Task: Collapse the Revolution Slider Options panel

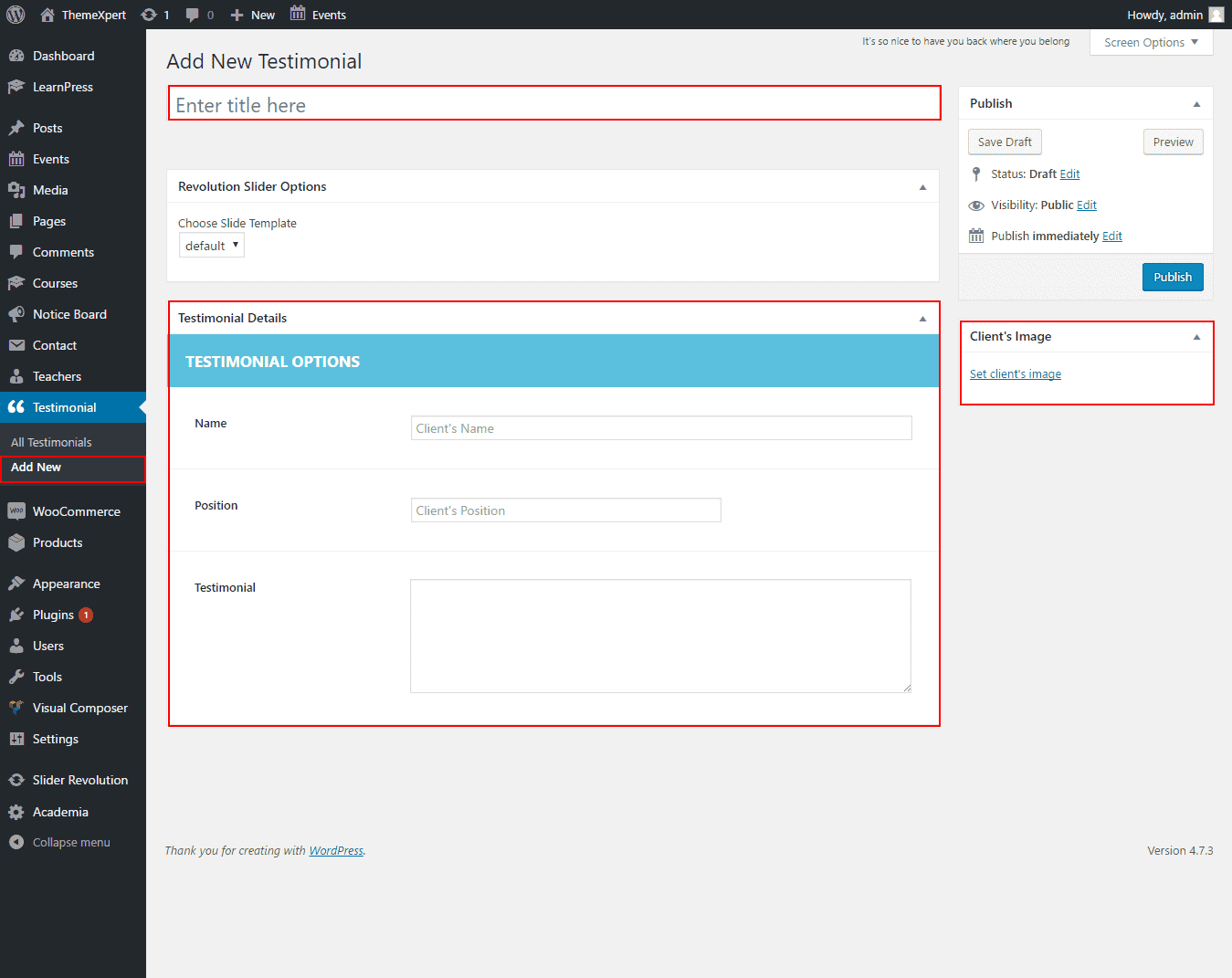Action: click(x=922, y=187)
